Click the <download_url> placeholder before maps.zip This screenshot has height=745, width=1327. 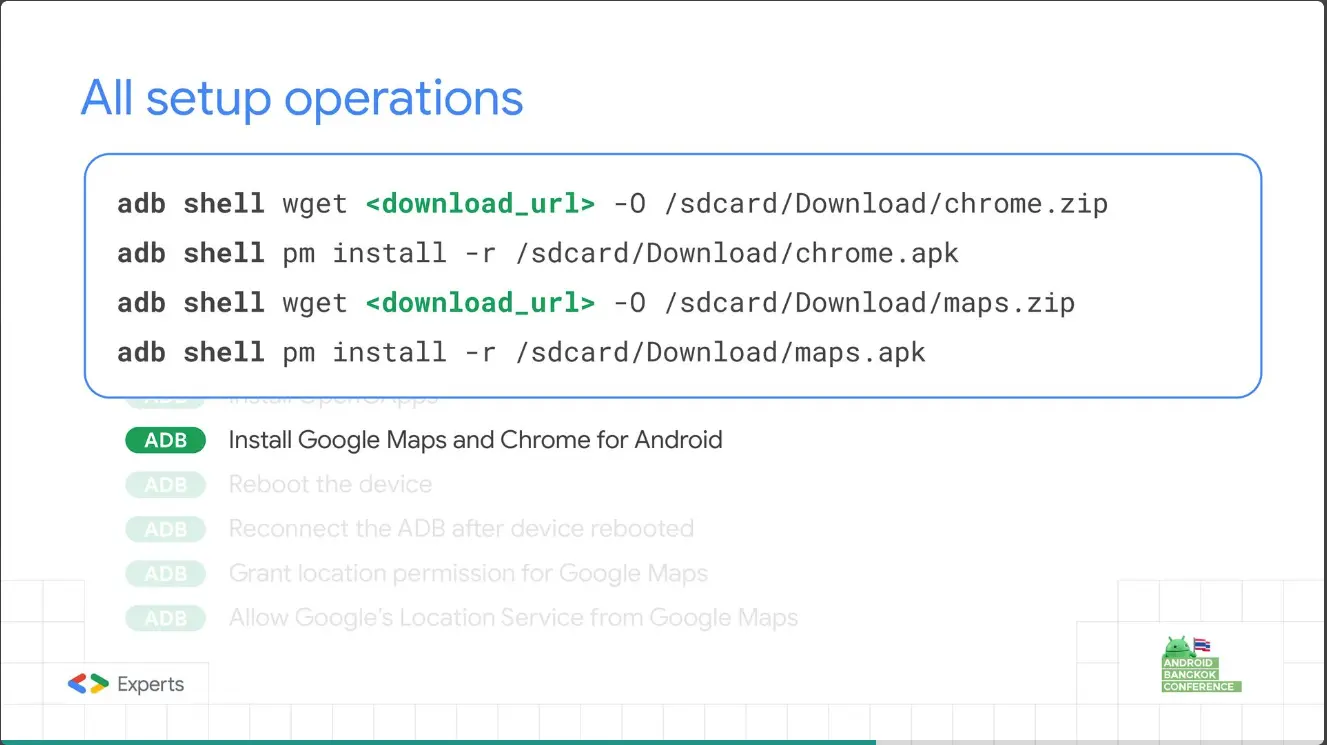tap(480, 302)
